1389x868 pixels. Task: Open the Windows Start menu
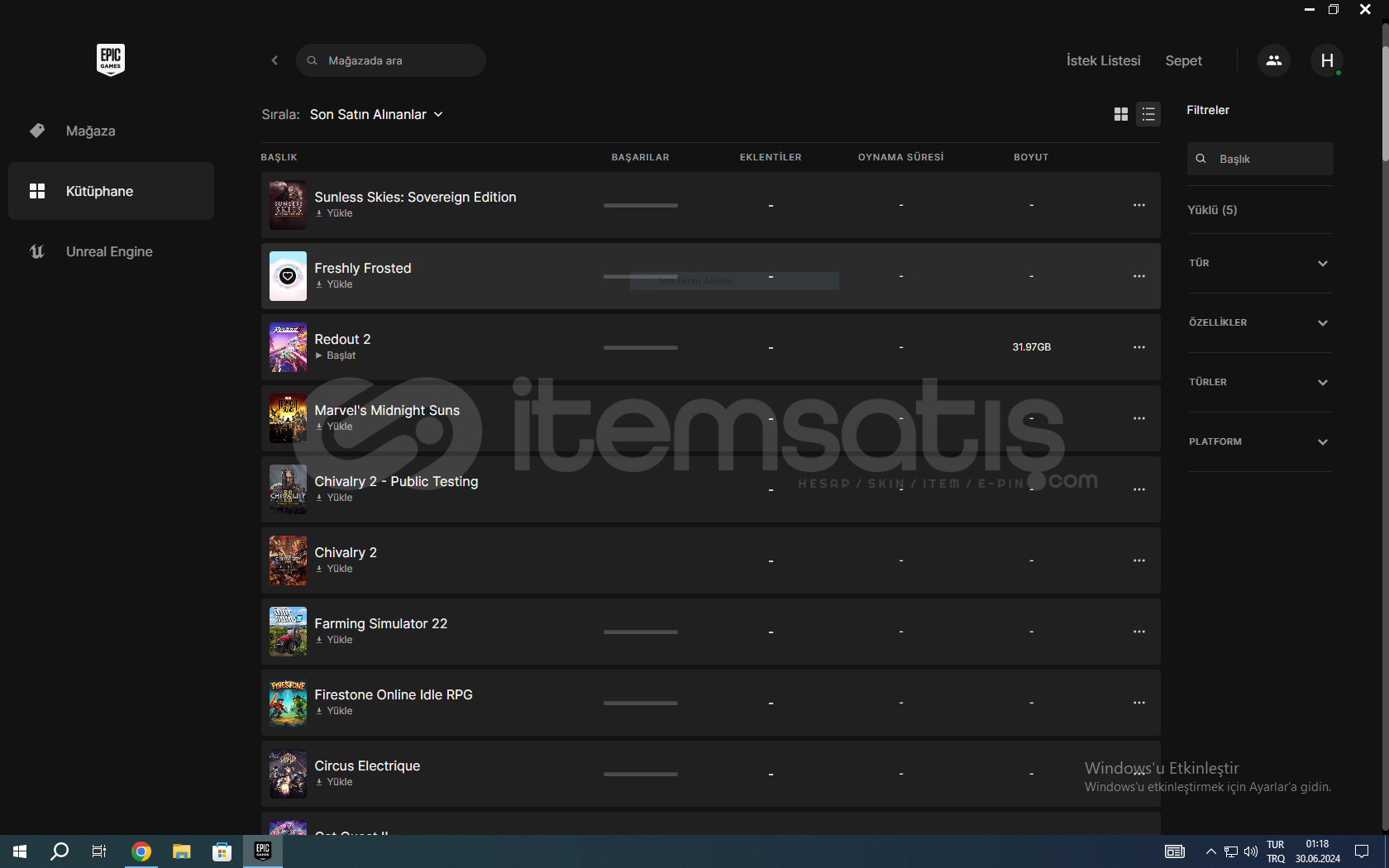click(x=20, y=851)
